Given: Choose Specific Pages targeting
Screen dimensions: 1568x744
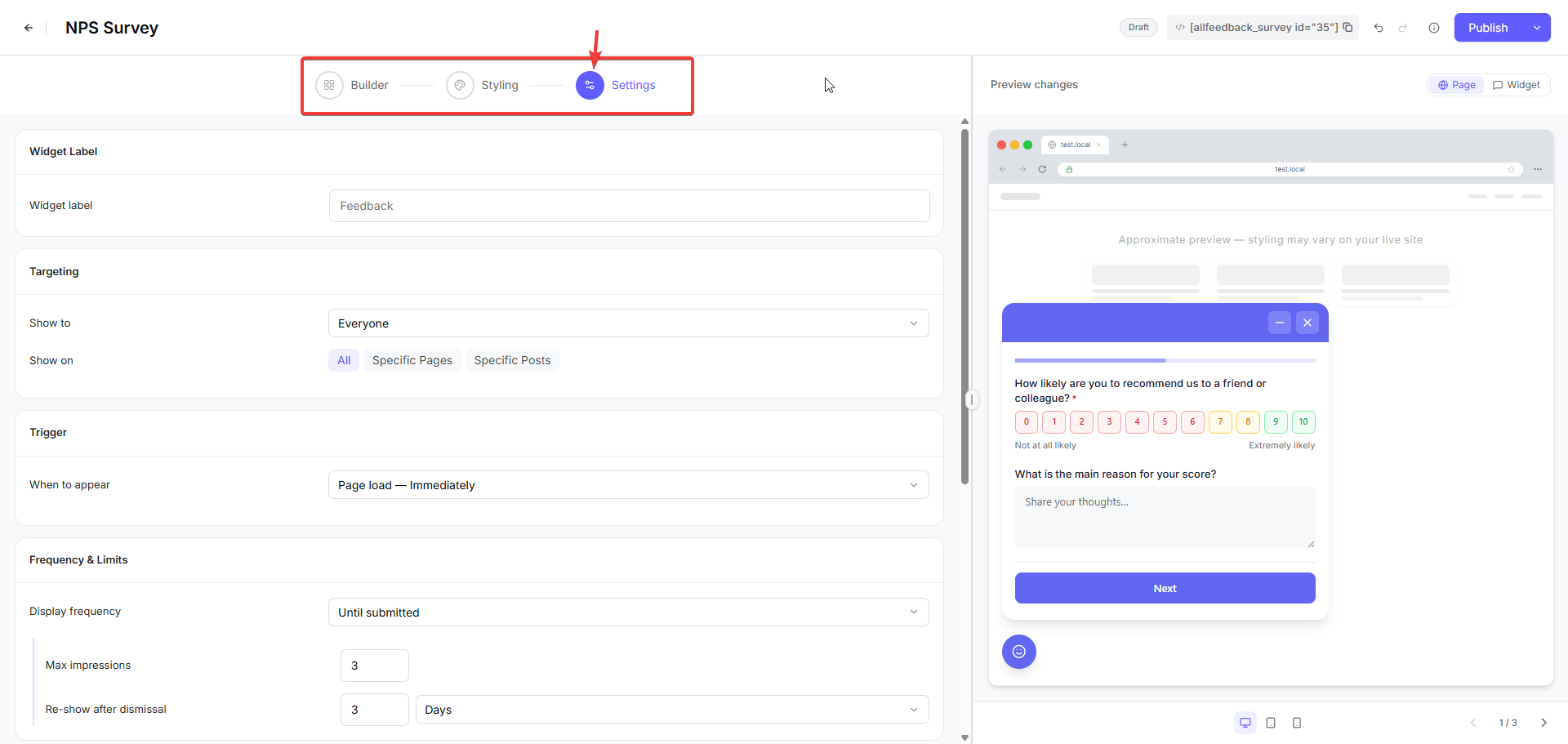Looking at the screenshot, I should [x=412, y=360].
